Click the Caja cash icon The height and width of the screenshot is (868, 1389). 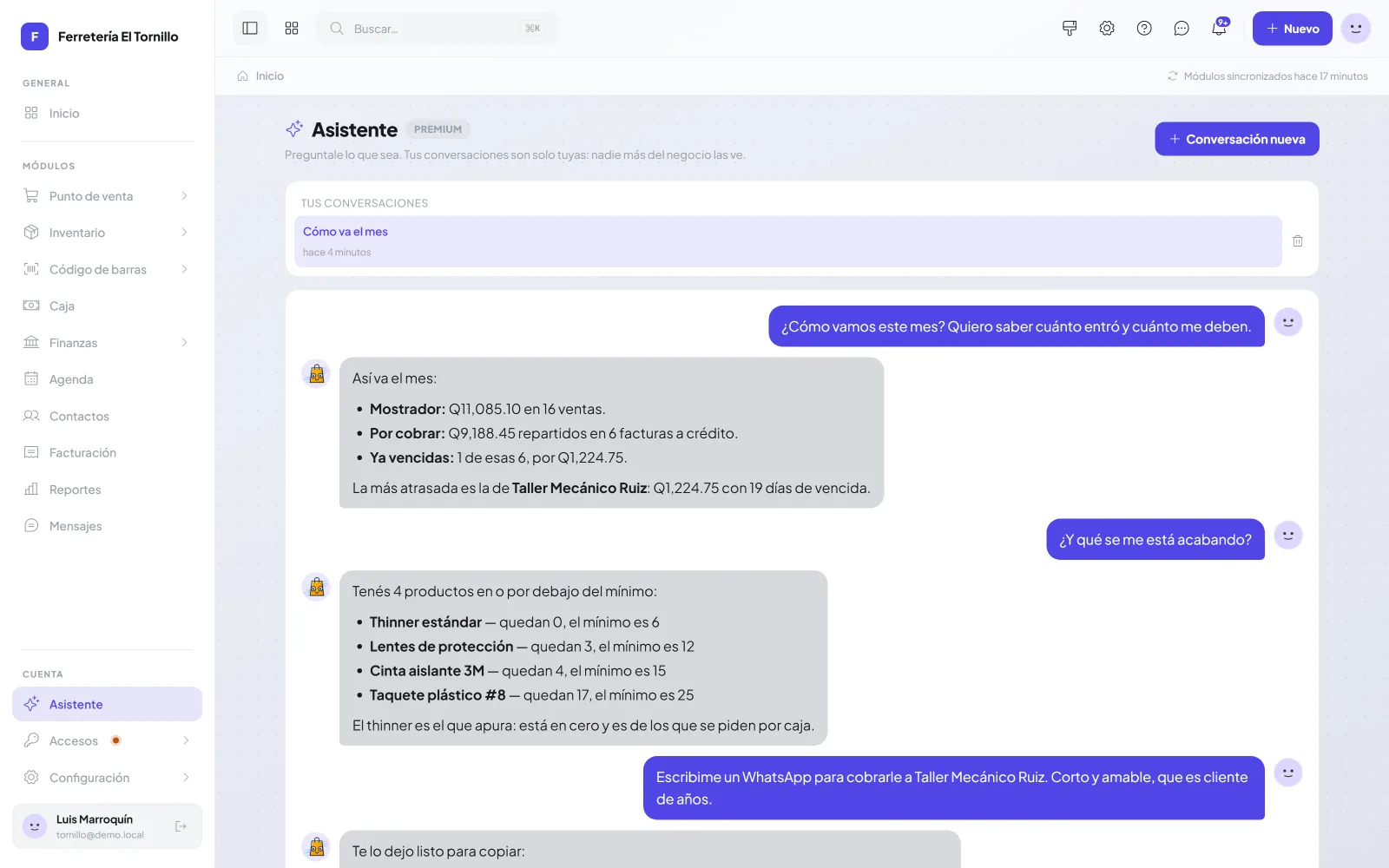(x=31, y=306)
